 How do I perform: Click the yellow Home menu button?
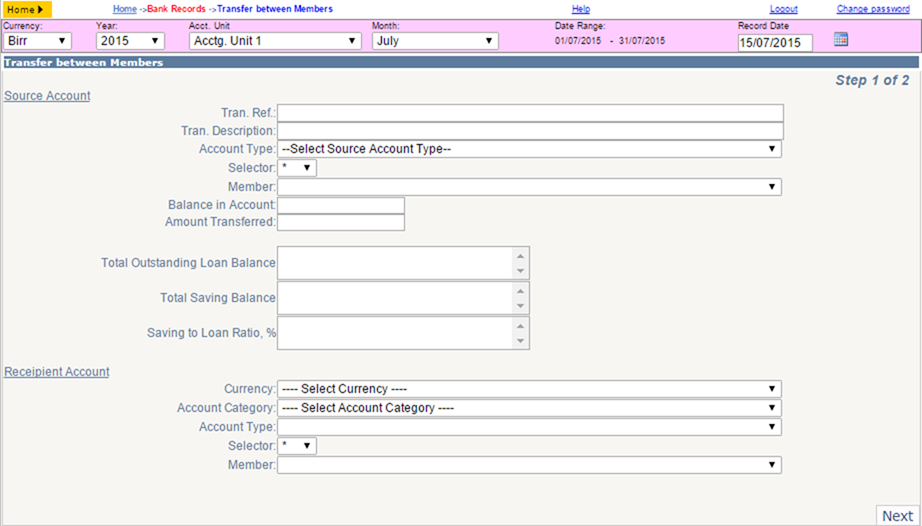(x=26, y=9)
